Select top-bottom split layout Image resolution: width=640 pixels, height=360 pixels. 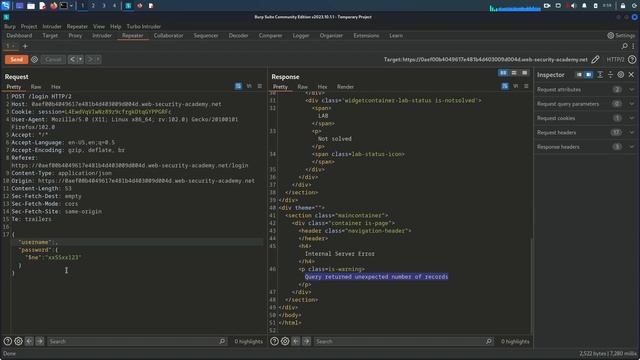514,73
